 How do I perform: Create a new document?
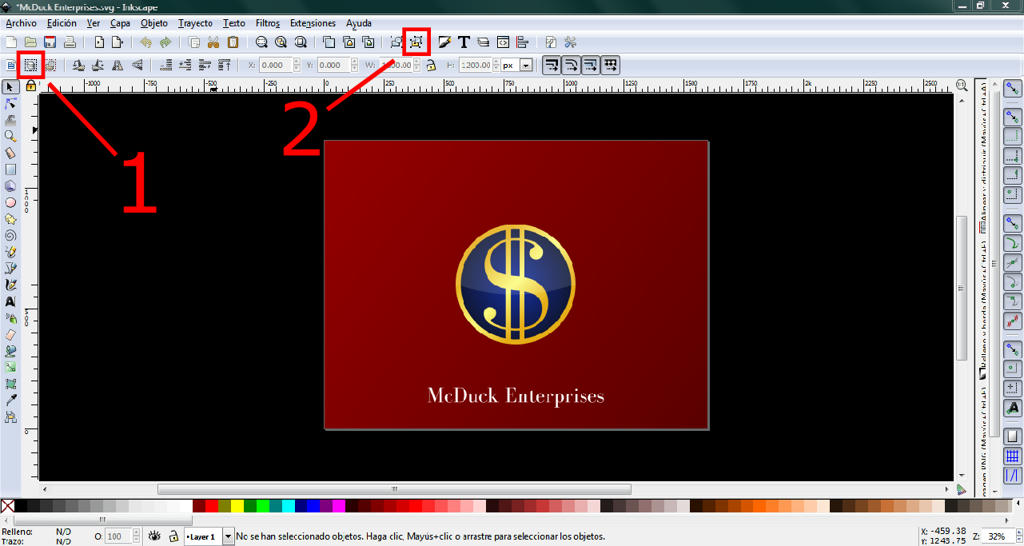[x=11, y=42]
